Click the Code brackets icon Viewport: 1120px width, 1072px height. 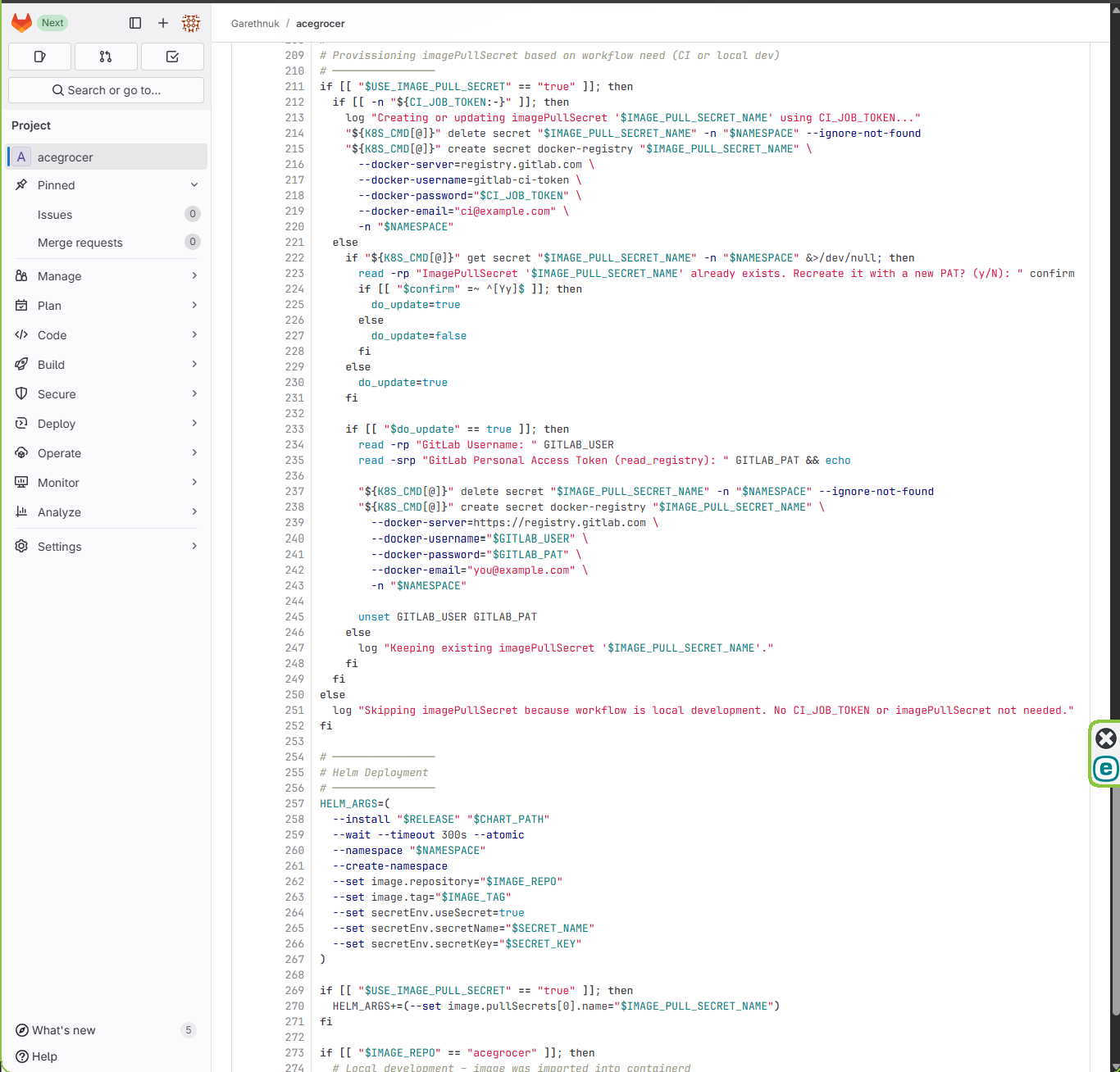pyautogui.click(x=21, y=335)
